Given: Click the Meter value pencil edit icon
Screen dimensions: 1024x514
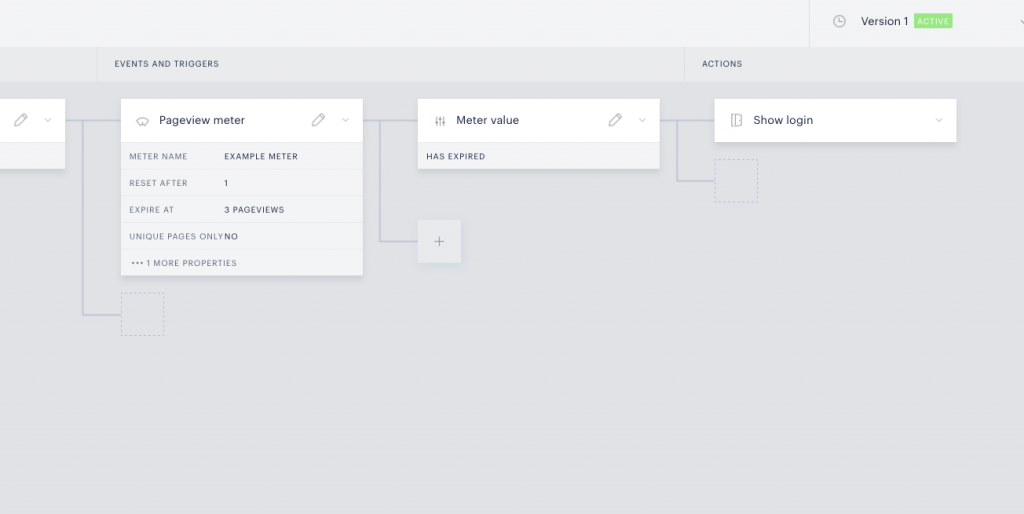Looking at the screenshot, I should click(615, 120).
